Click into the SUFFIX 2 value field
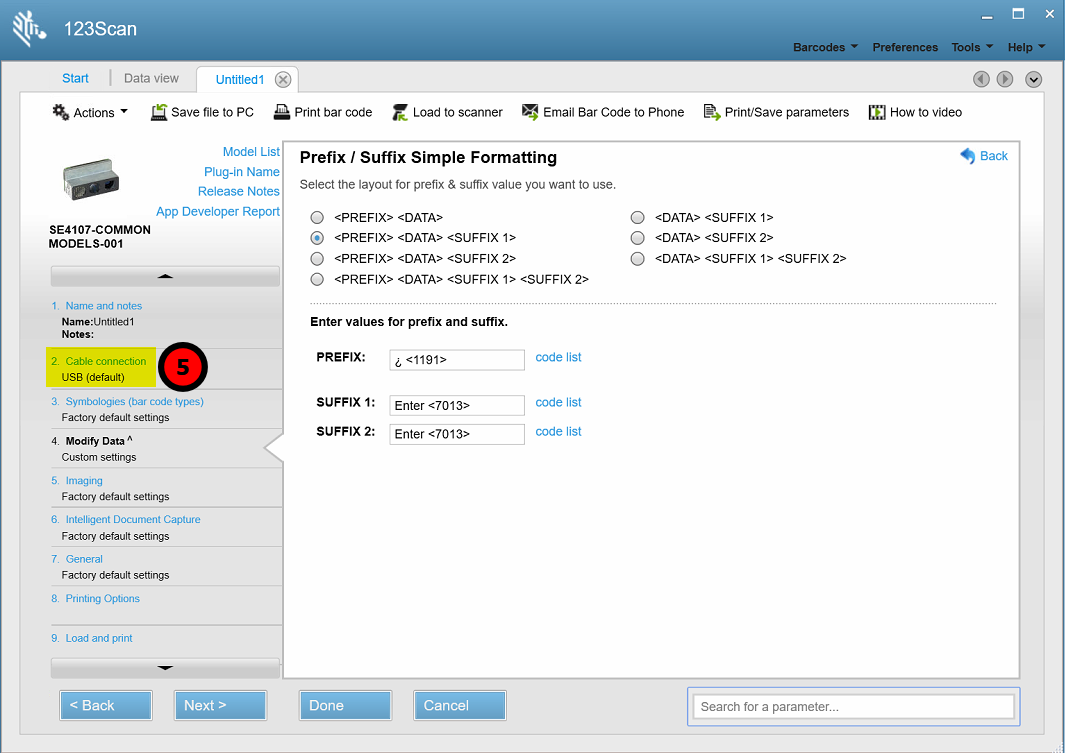 457,434
